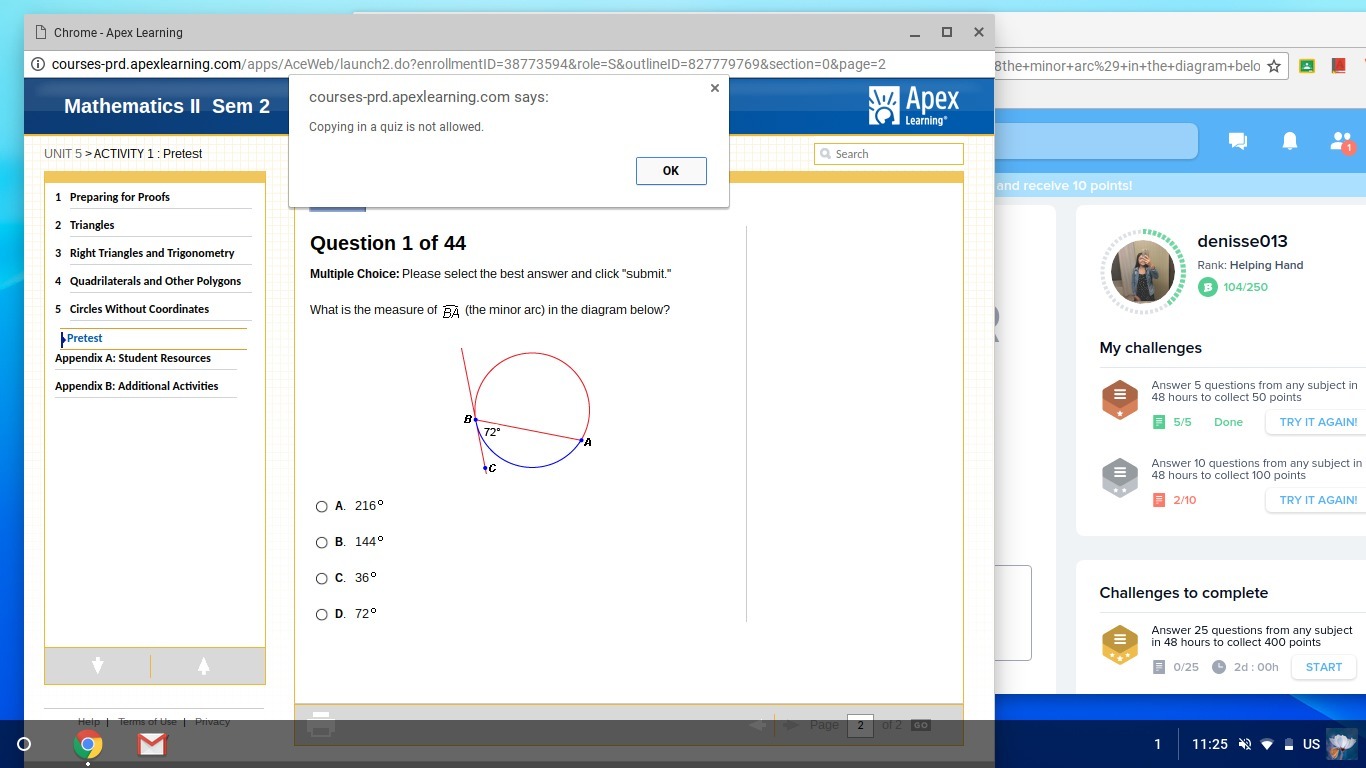1366x768 pixels.
Task: Bookmark the background page with the star icon
Action: point(1274,66)
